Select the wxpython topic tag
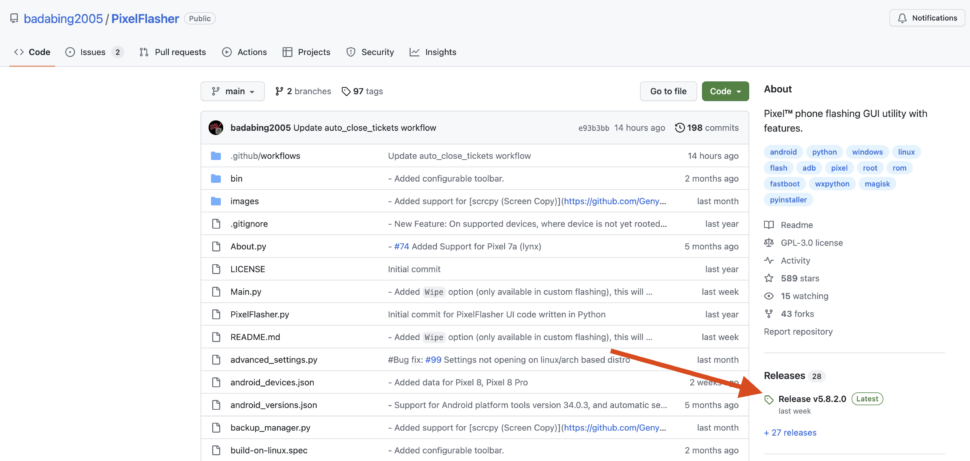Screen dimensions: 970x461 (833, 184)
